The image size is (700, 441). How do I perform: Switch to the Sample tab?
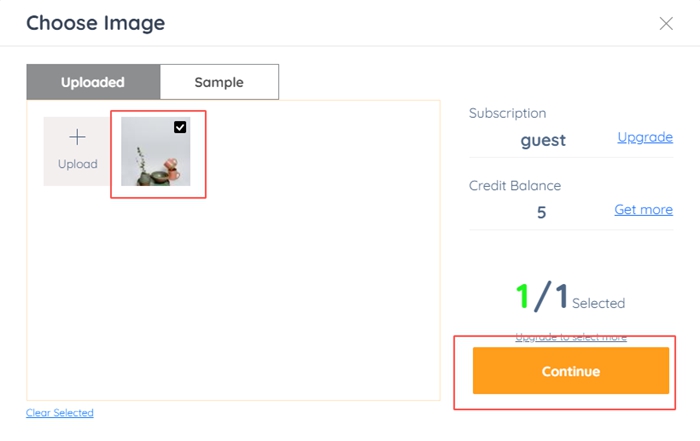click(219, 82)
